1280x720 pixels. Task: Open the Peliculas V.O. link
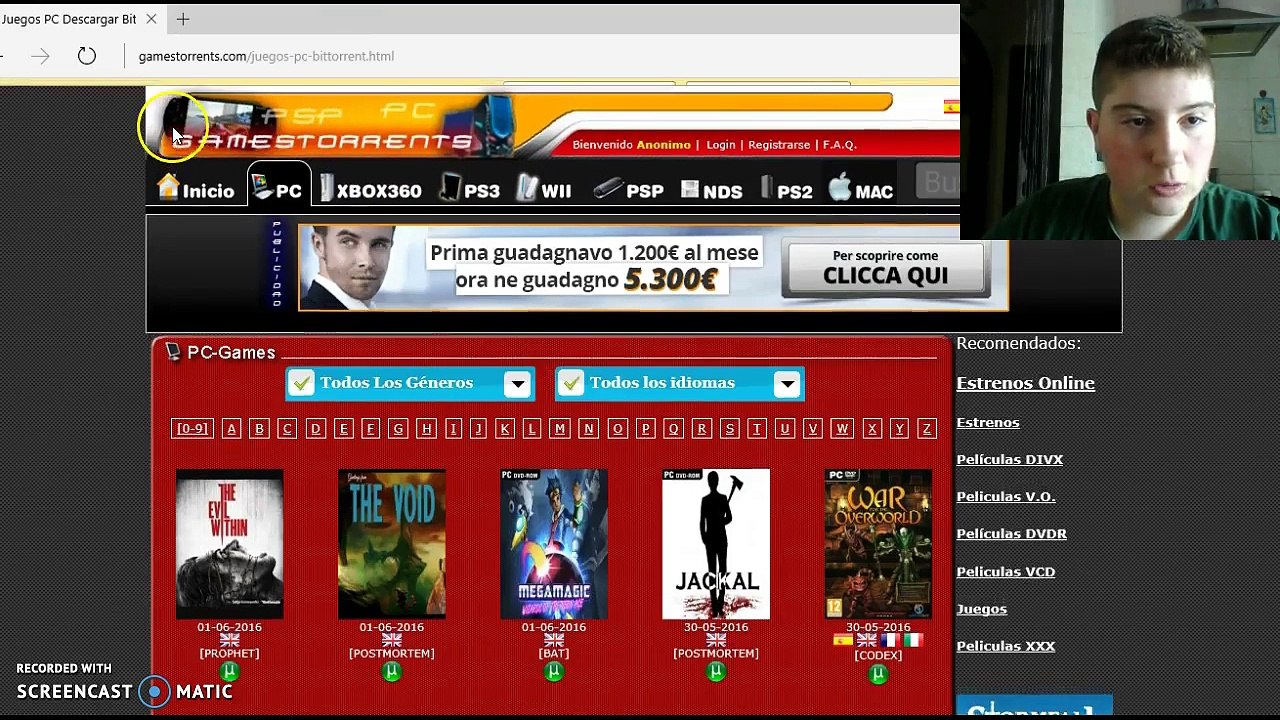click(x=1005, y=497)
